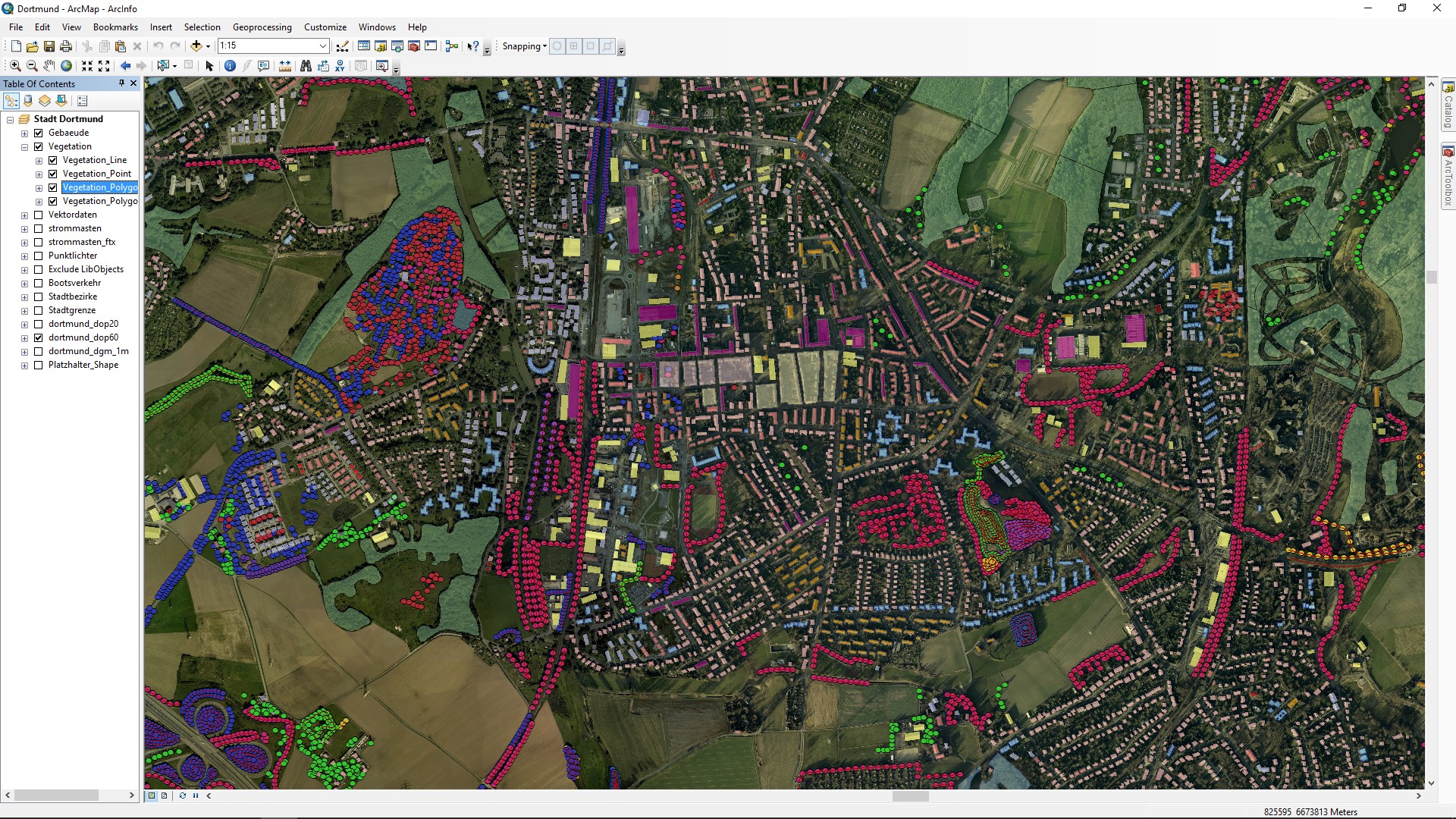Open the Editor toolbar icon
Screen dimensions: 1456x819
tap(343, 46)
